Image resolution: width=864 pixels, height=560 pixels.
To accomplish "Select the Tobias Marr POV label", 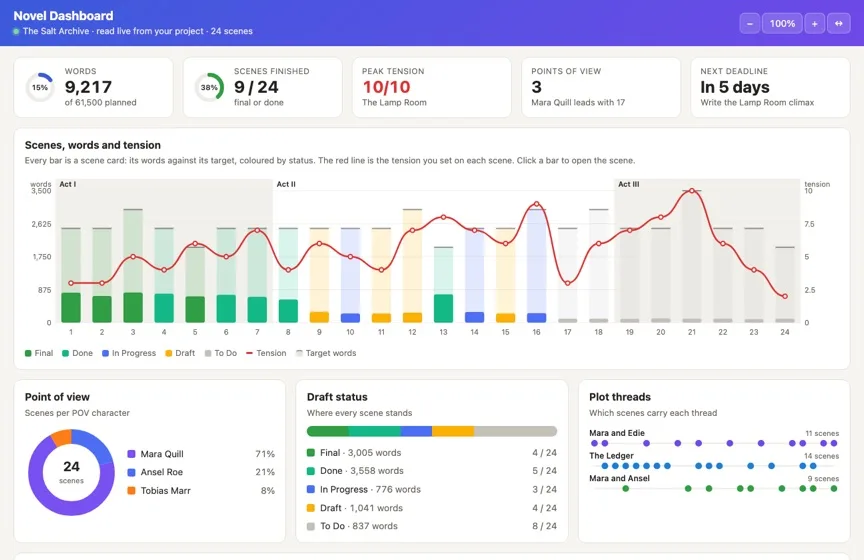I will pyautogui.click(x=165, y=491).
